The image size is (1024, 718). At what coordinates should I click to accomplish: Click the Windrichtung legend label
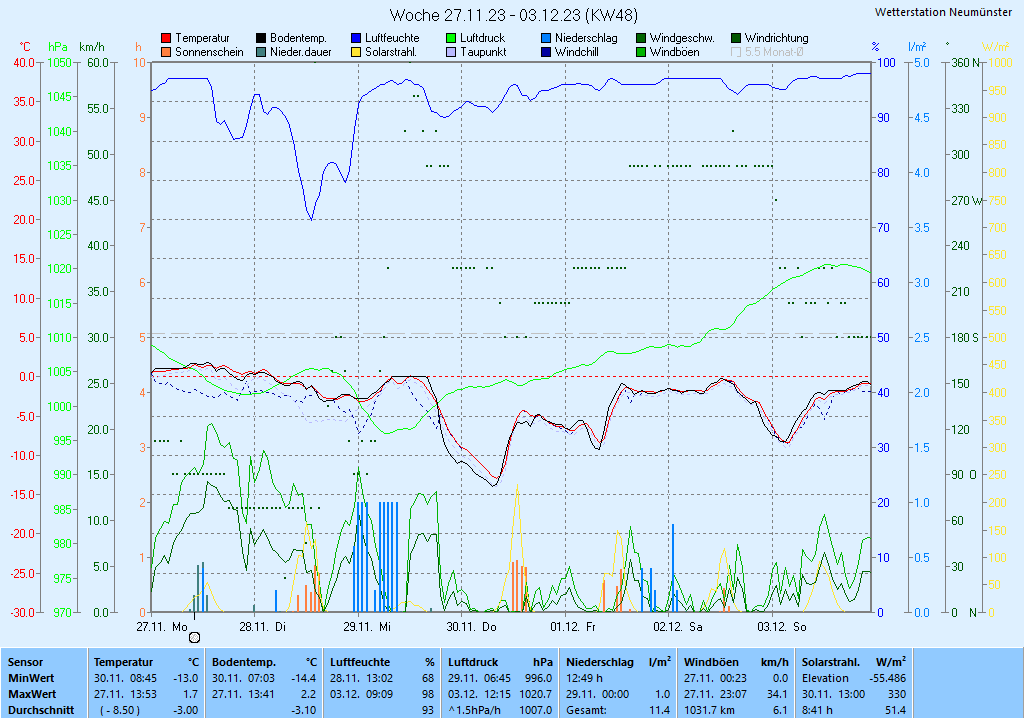tap(776, 39)
